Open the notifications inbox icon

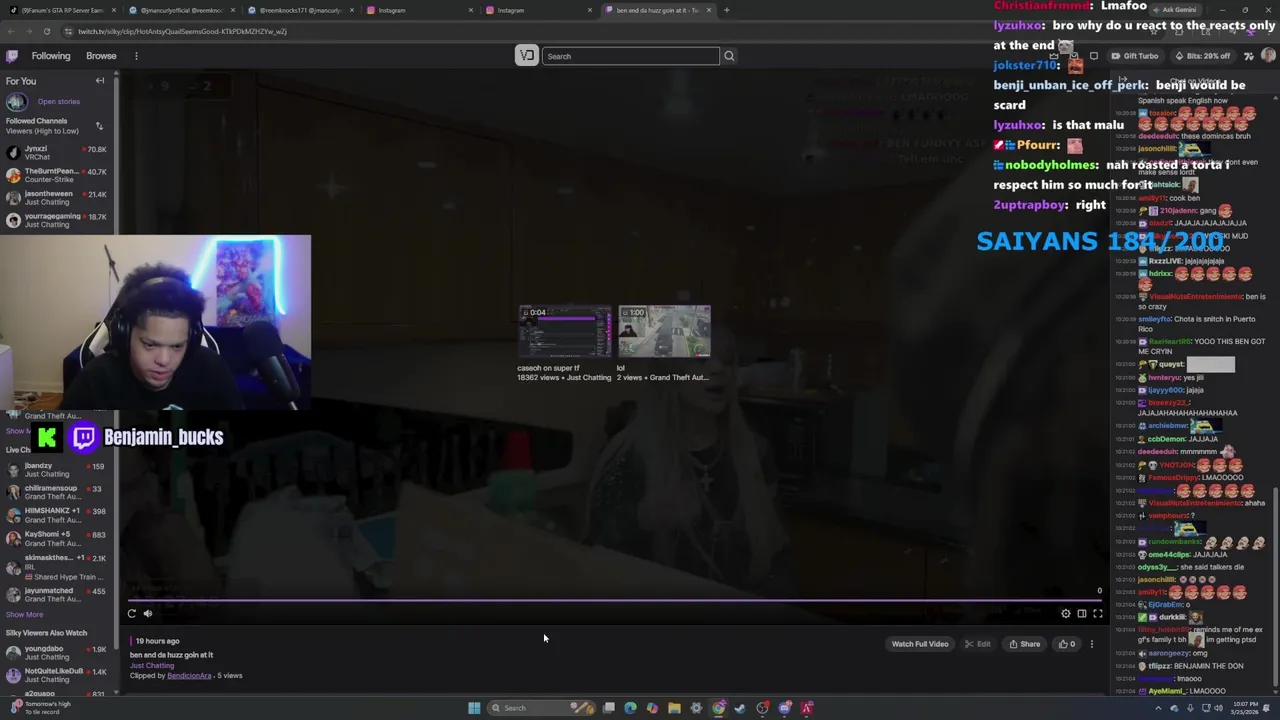pos(1073,56)
